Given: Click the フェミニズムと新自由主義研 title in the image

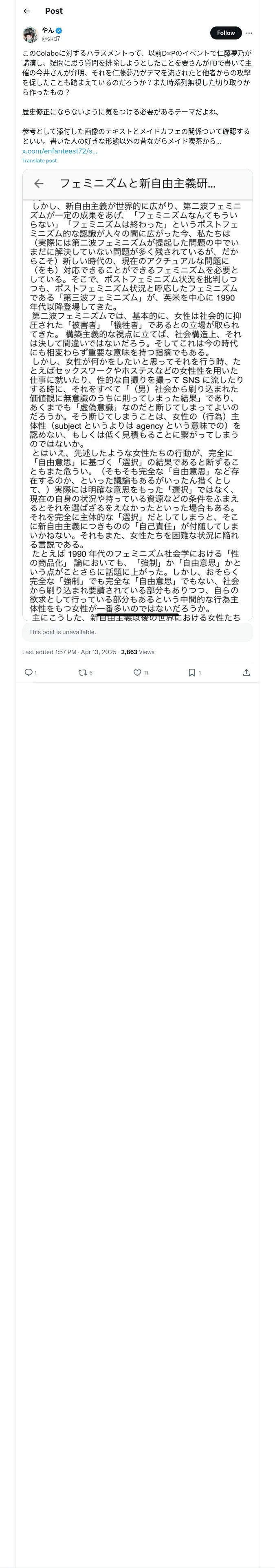Looking at the screenshot, I should (x=137, y=183).
